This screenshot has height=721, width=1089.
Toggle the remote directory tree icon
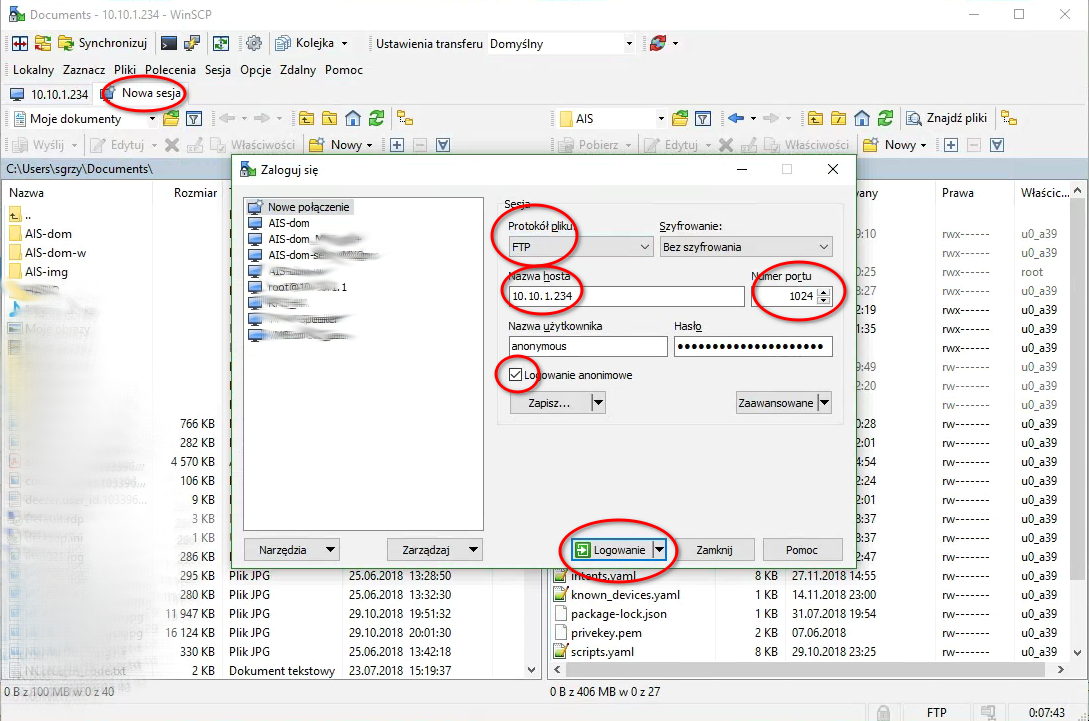pos(1009,119)
